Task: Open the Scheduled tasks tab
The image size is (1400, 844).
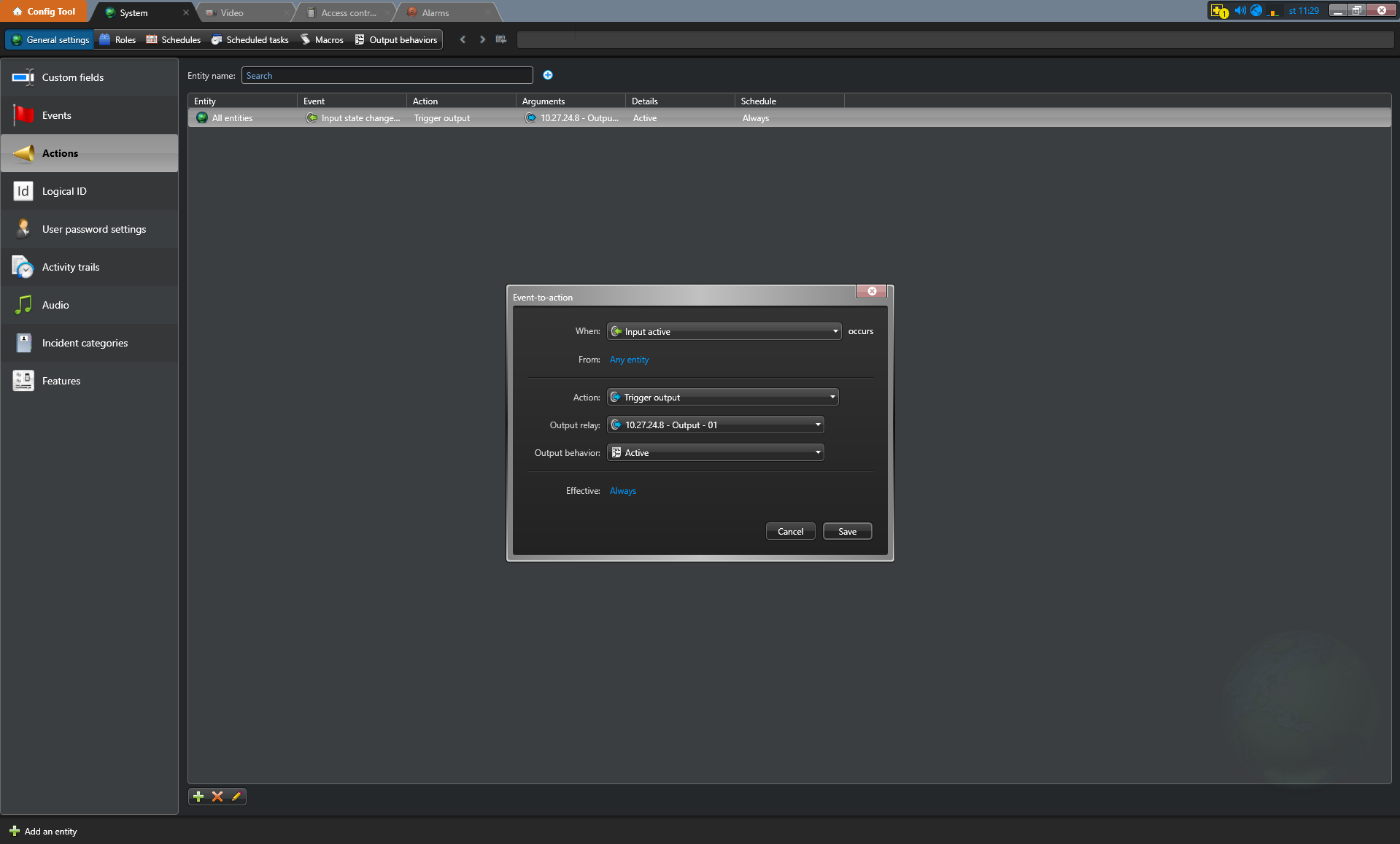Action: [x=250, y=39]
